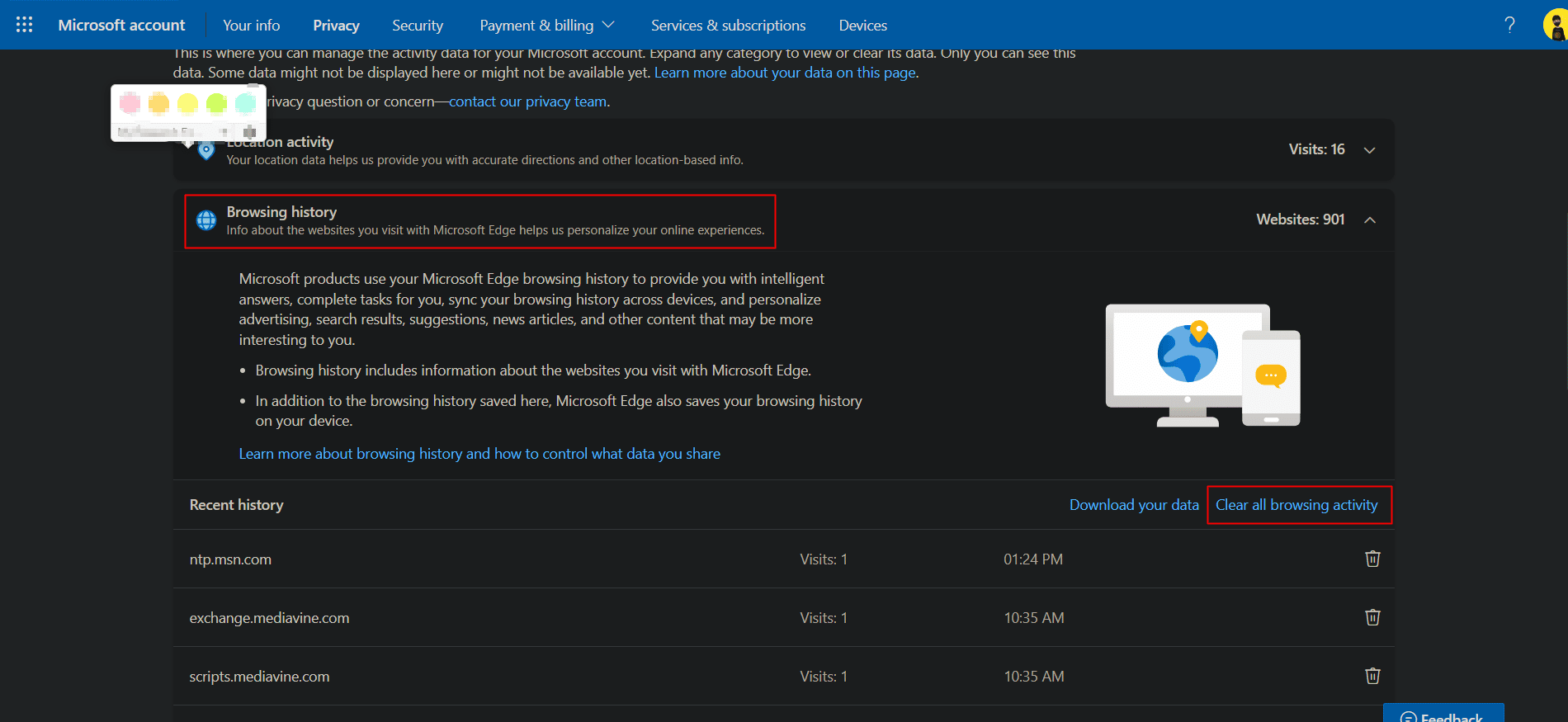
Task: Go to the Your info tab
Action: point(252,25)
